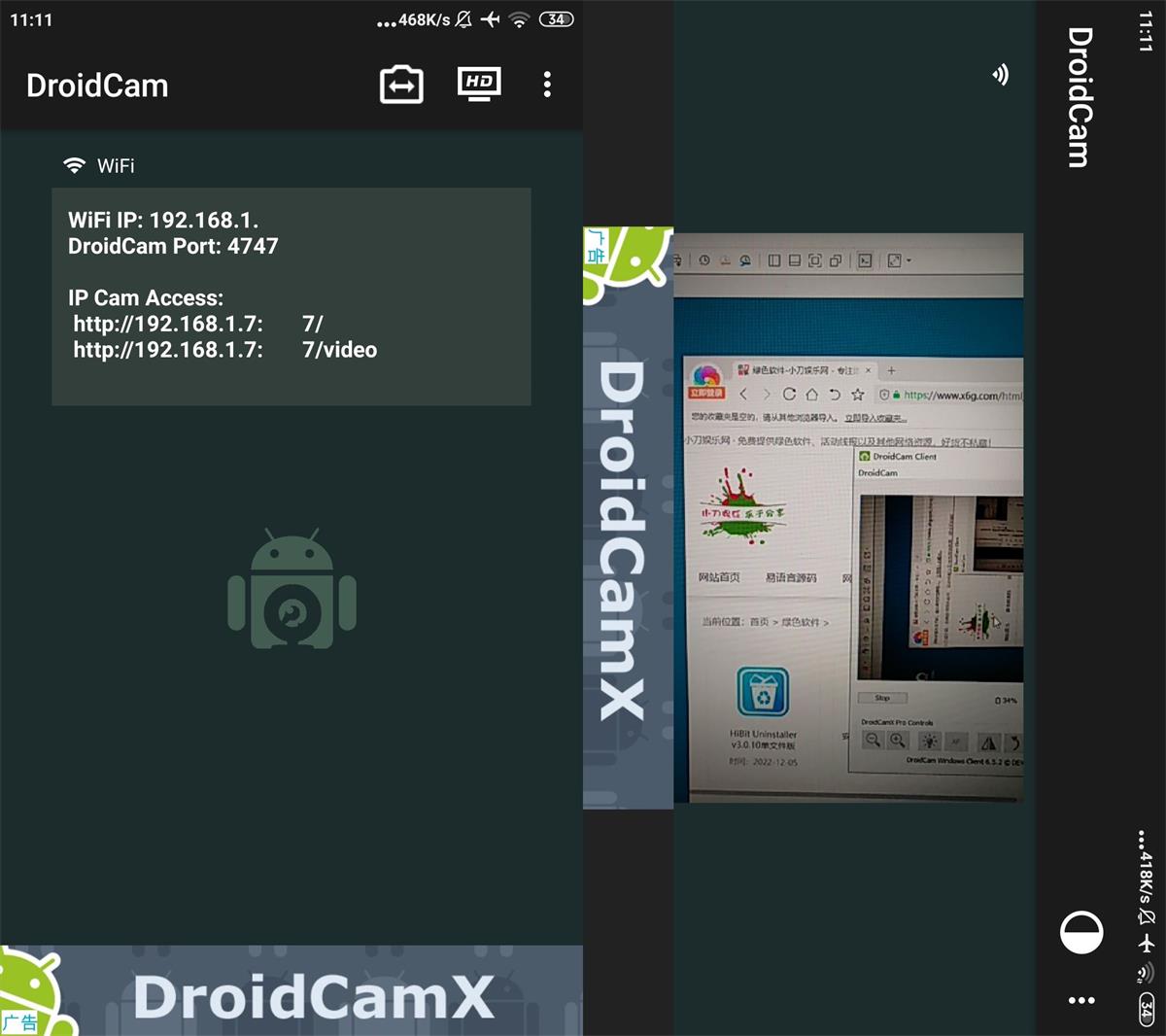Select the HiBit Uninstaller thumbnail

coord(763,692)
